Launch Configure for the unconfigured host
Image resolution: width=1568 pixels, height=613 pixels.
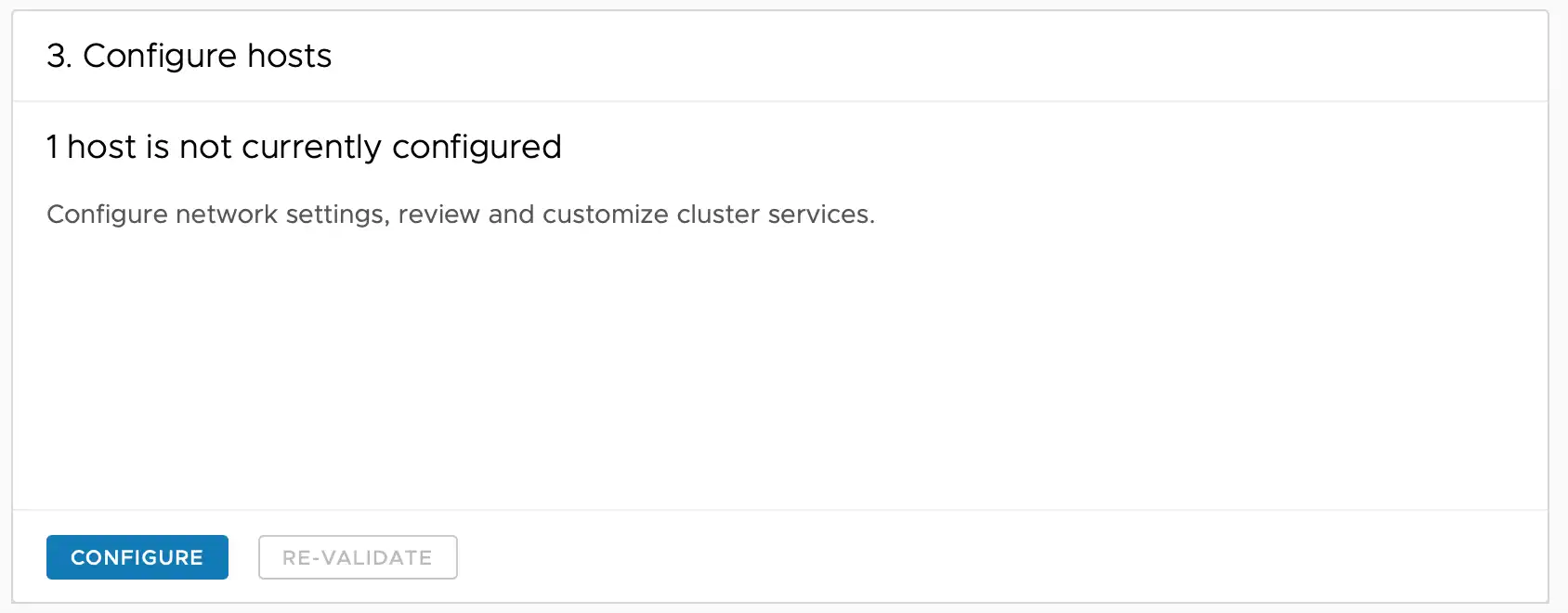coord(137,557)
